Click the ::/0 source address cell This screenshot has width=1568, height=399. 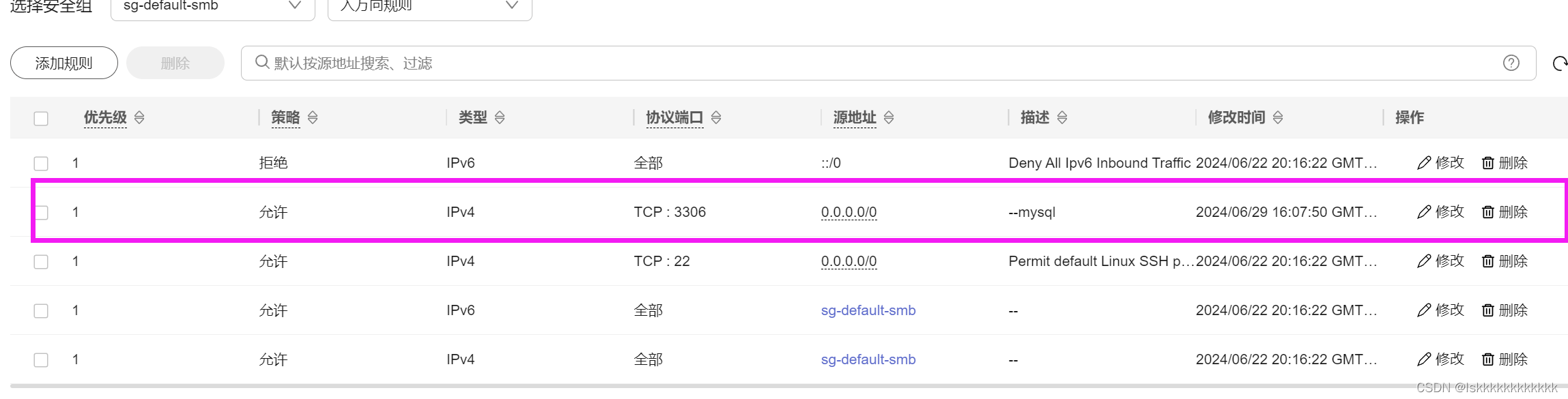(831, 163)
